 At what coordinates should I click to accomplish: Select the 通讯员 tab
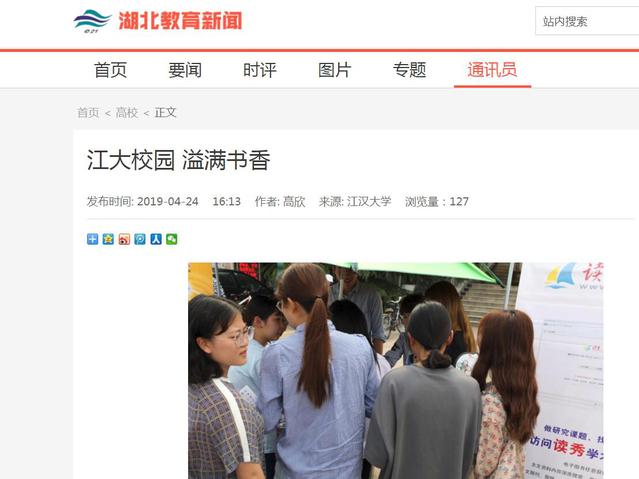492,70
